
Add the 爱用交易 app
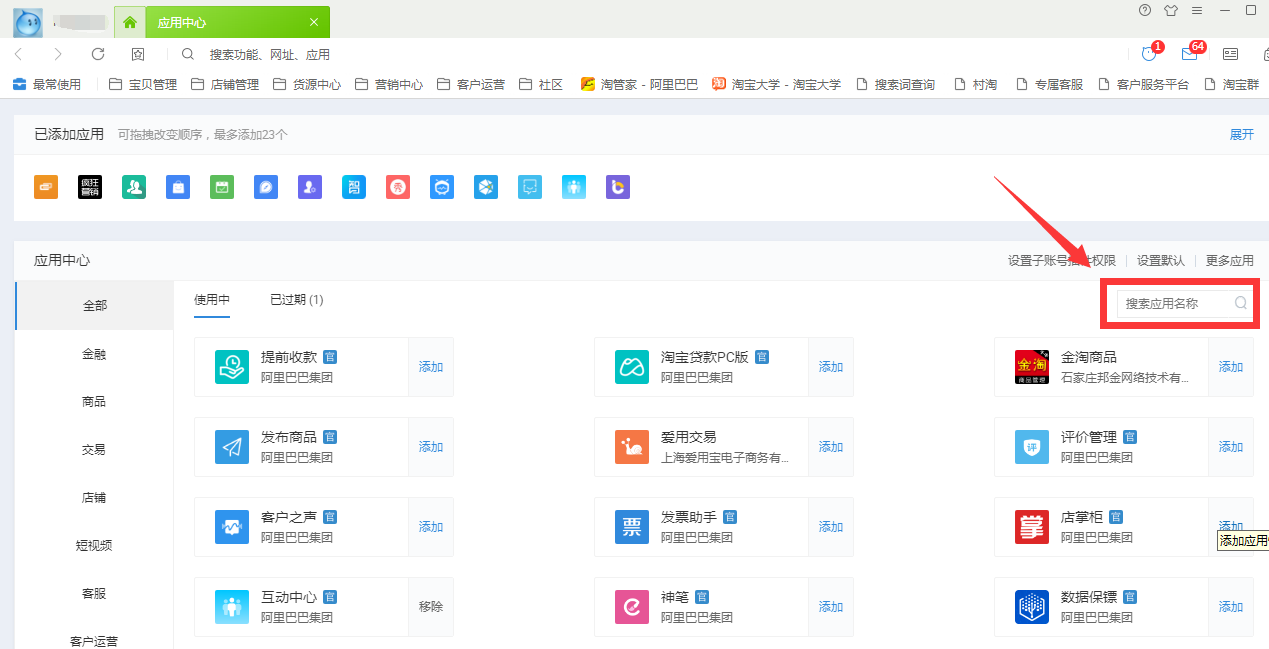point(831,447)
